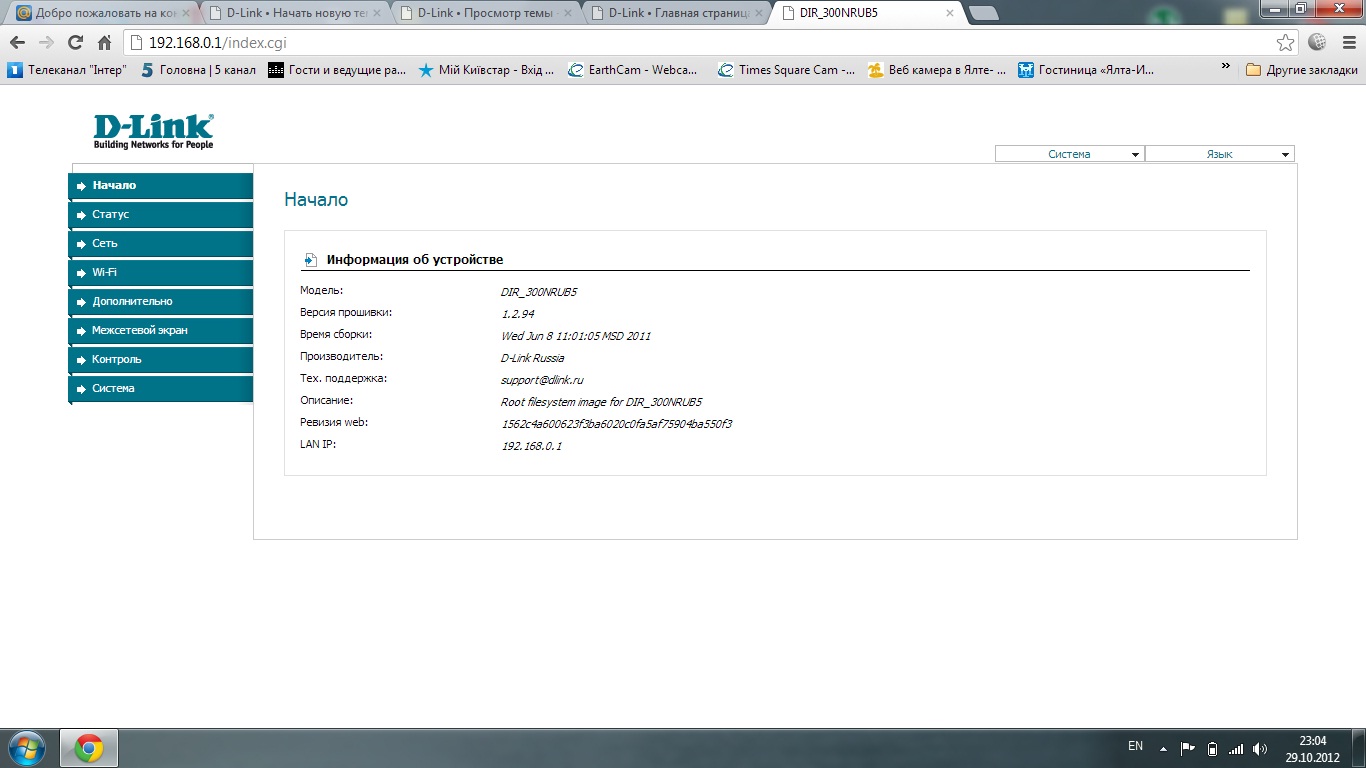The image size is (1366, 768).
Task: Click the support@dlink.ru address
Action: click(x=542, y=380)
